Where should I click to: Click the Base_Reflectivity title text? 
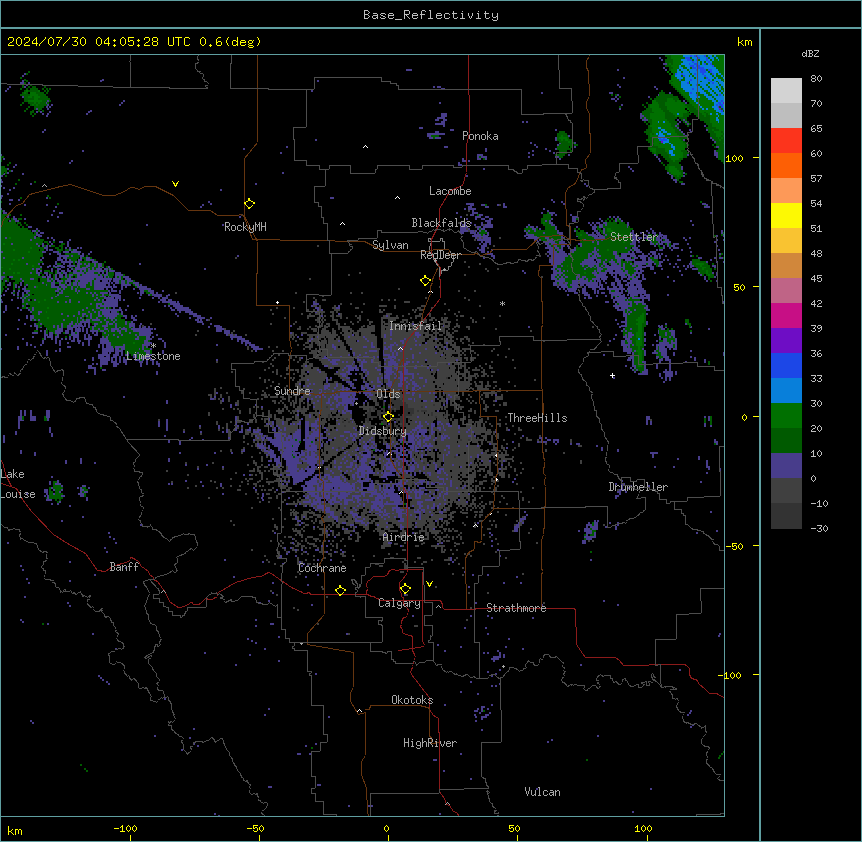point(431,15)
